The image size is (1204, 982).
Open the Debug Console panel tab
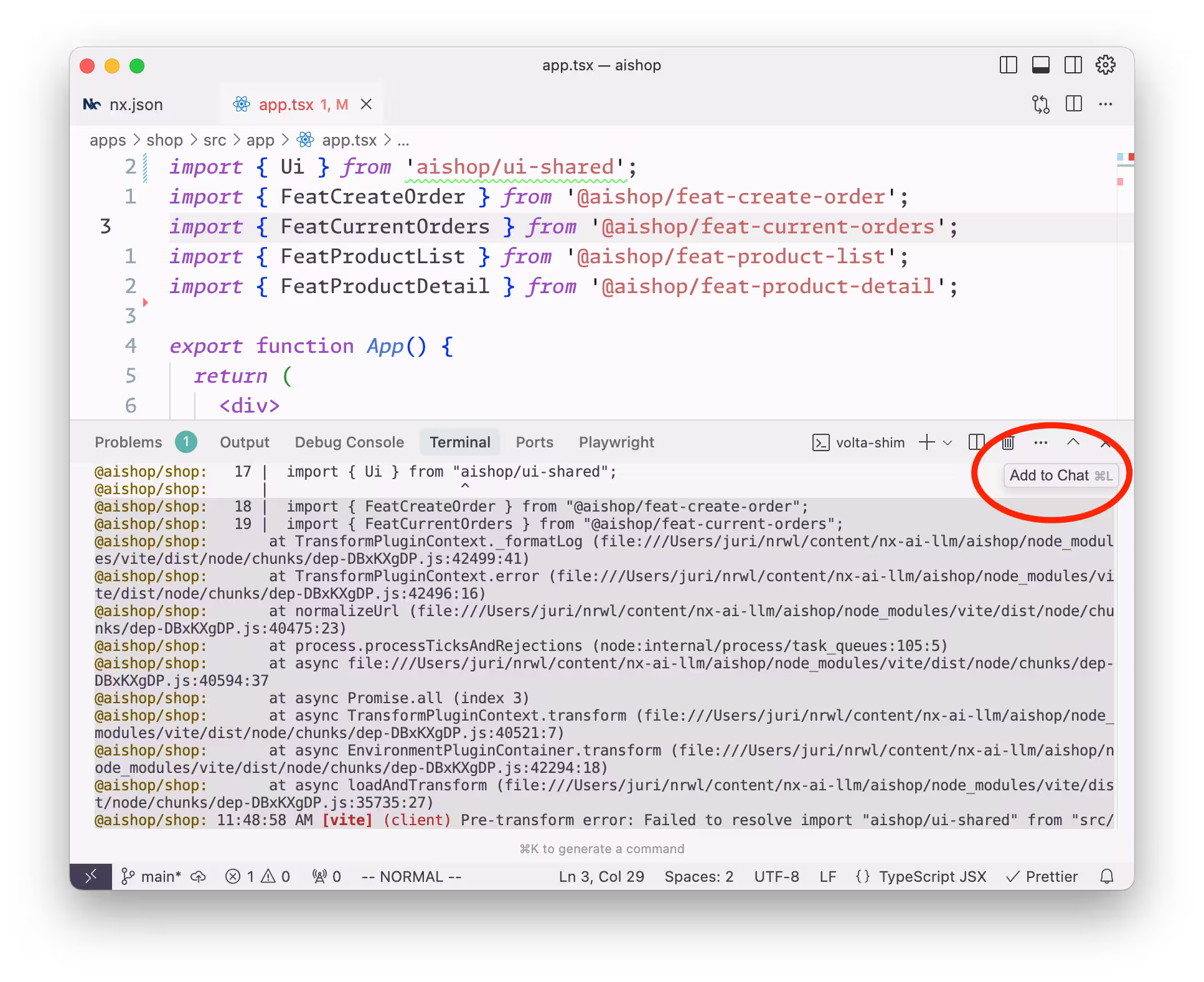tap(349, 442)
